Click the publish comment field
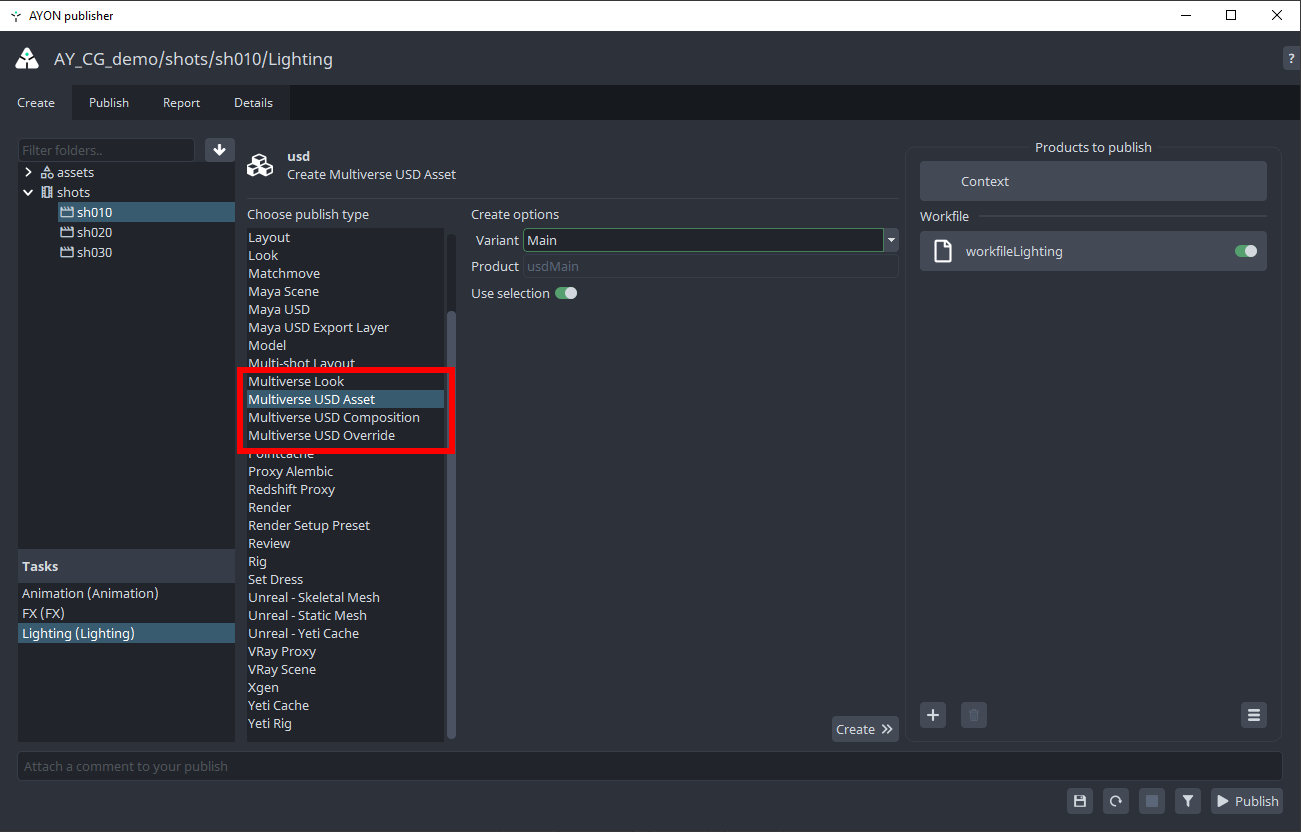The height and width of the screenshot is (832, 1301). pos(650,766)
